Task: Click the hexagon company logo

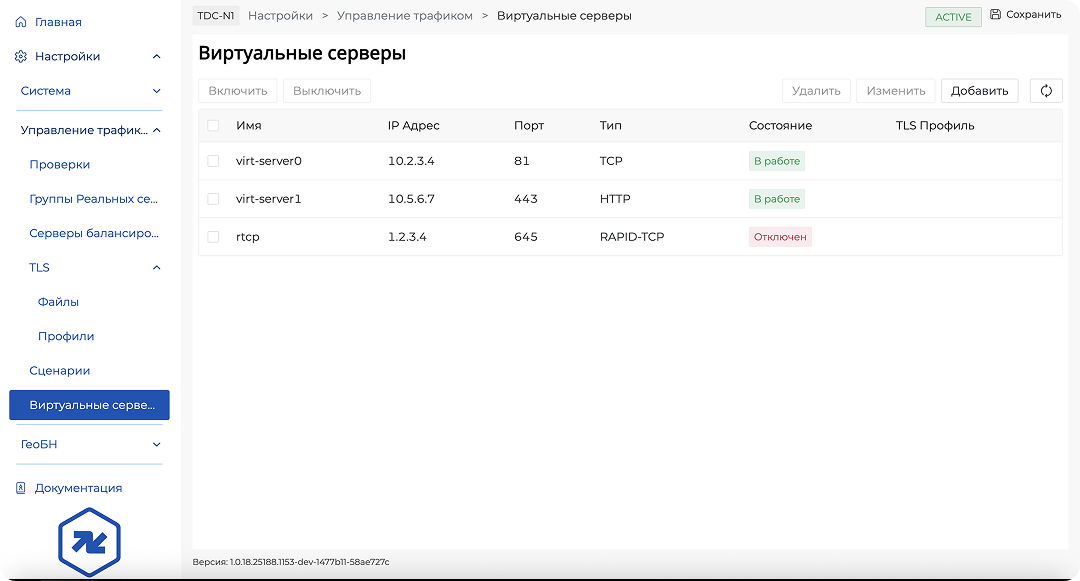Action: pos(89,543)
